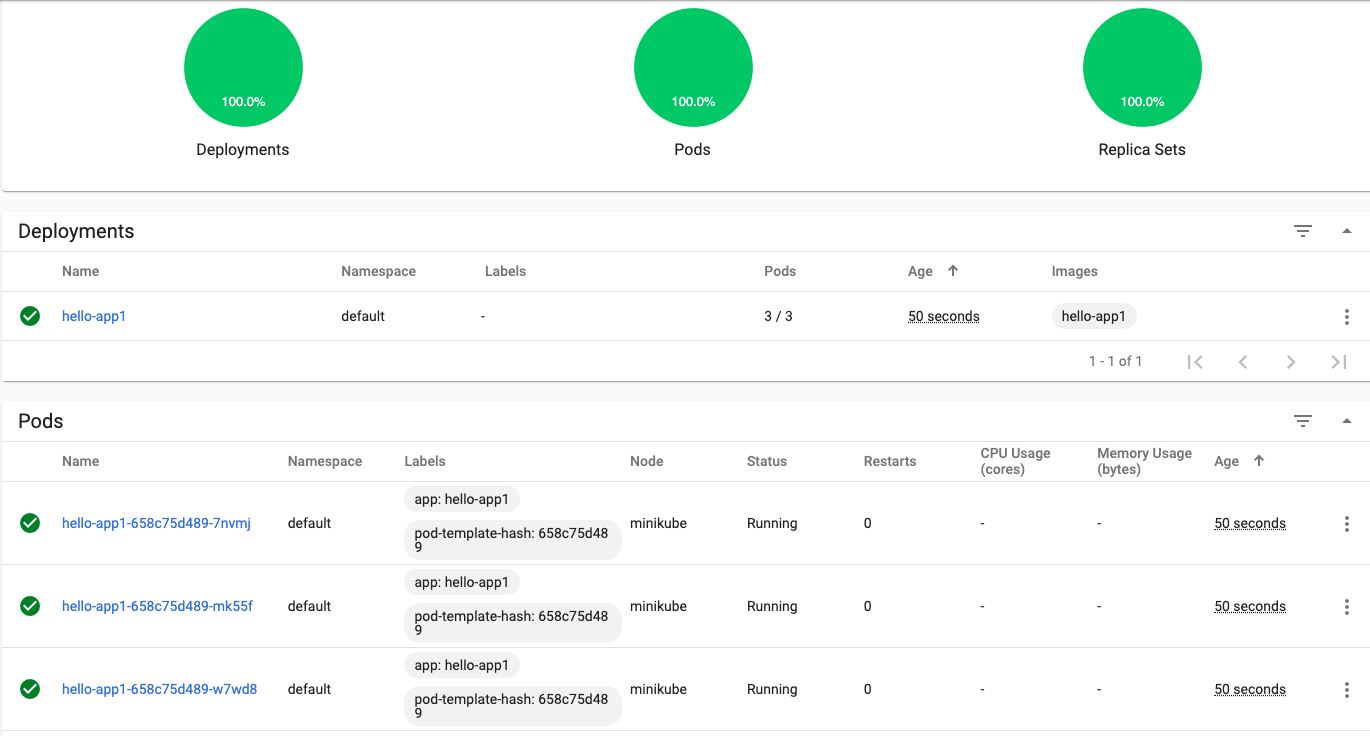Sort deployments by Age column arrow

(952, 271)
